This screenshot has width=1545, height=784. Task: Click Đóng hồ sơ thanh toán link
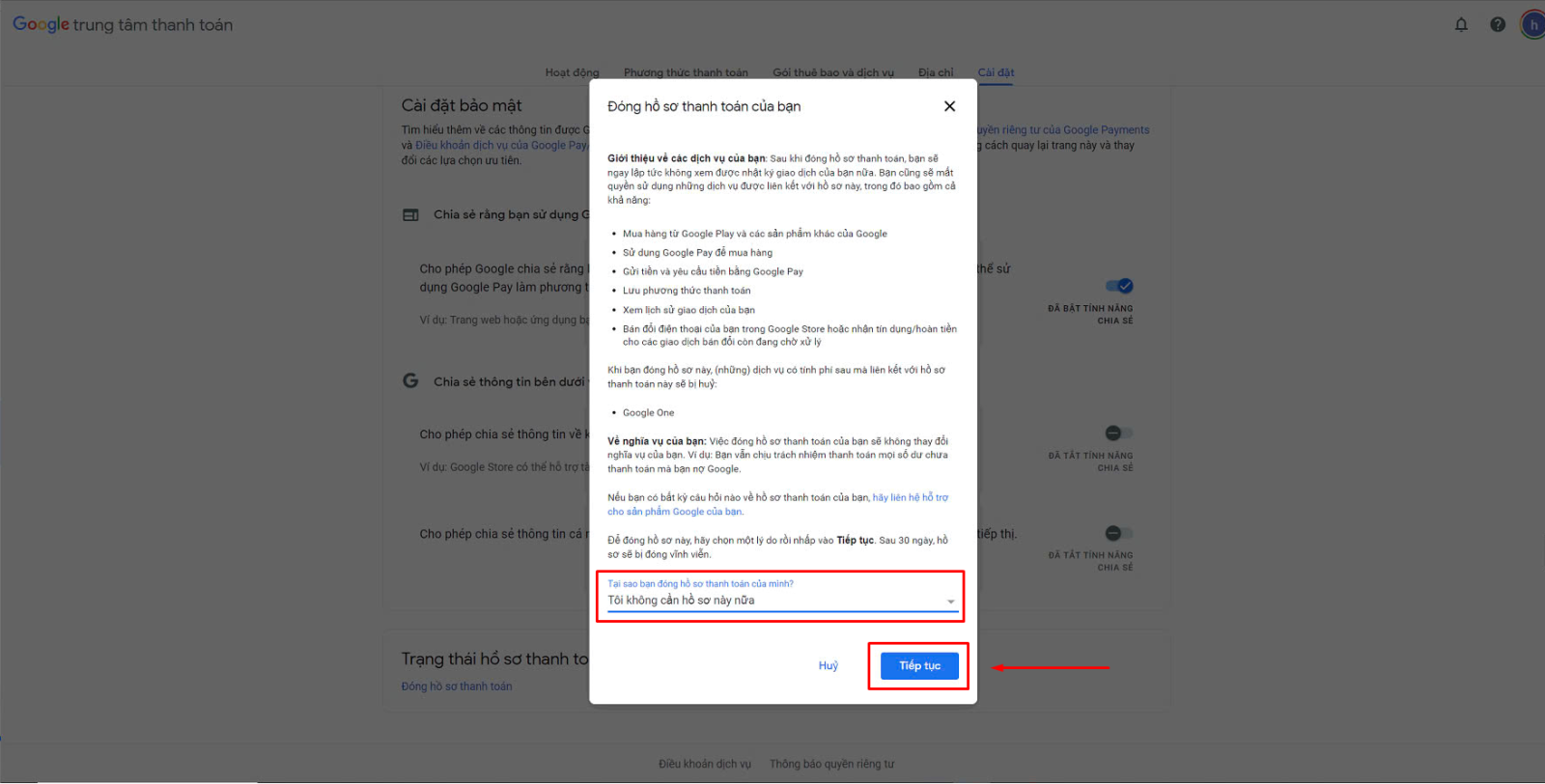[457, 686]
